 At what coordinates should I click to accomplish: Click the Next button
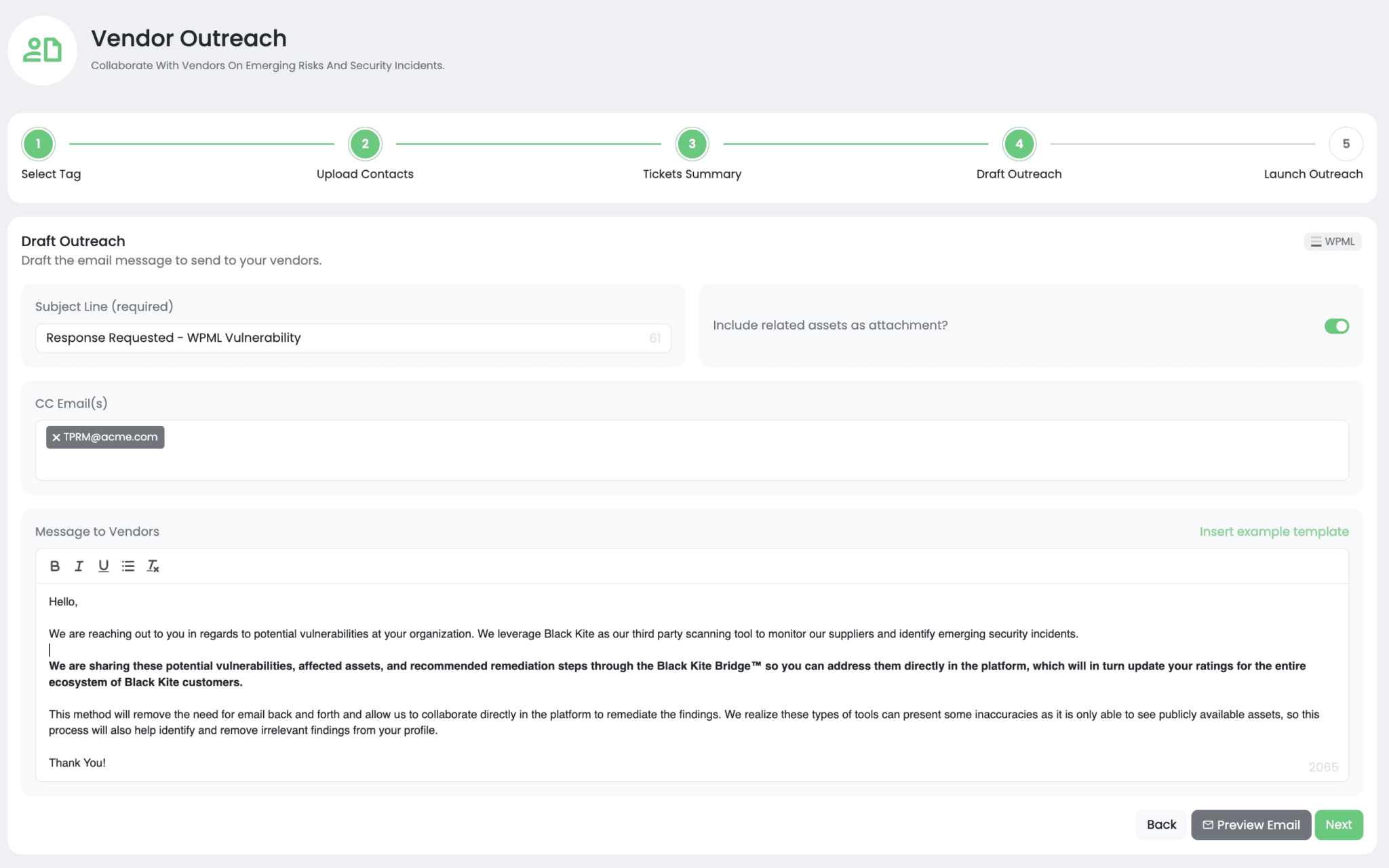1339,825
